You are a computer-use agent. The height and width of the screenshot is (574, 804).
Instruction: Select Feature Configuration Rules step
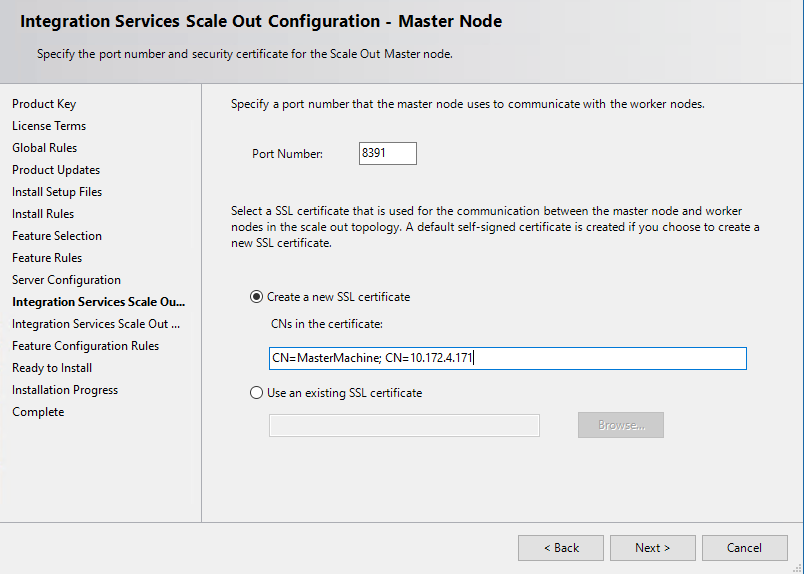coord(85,346)
